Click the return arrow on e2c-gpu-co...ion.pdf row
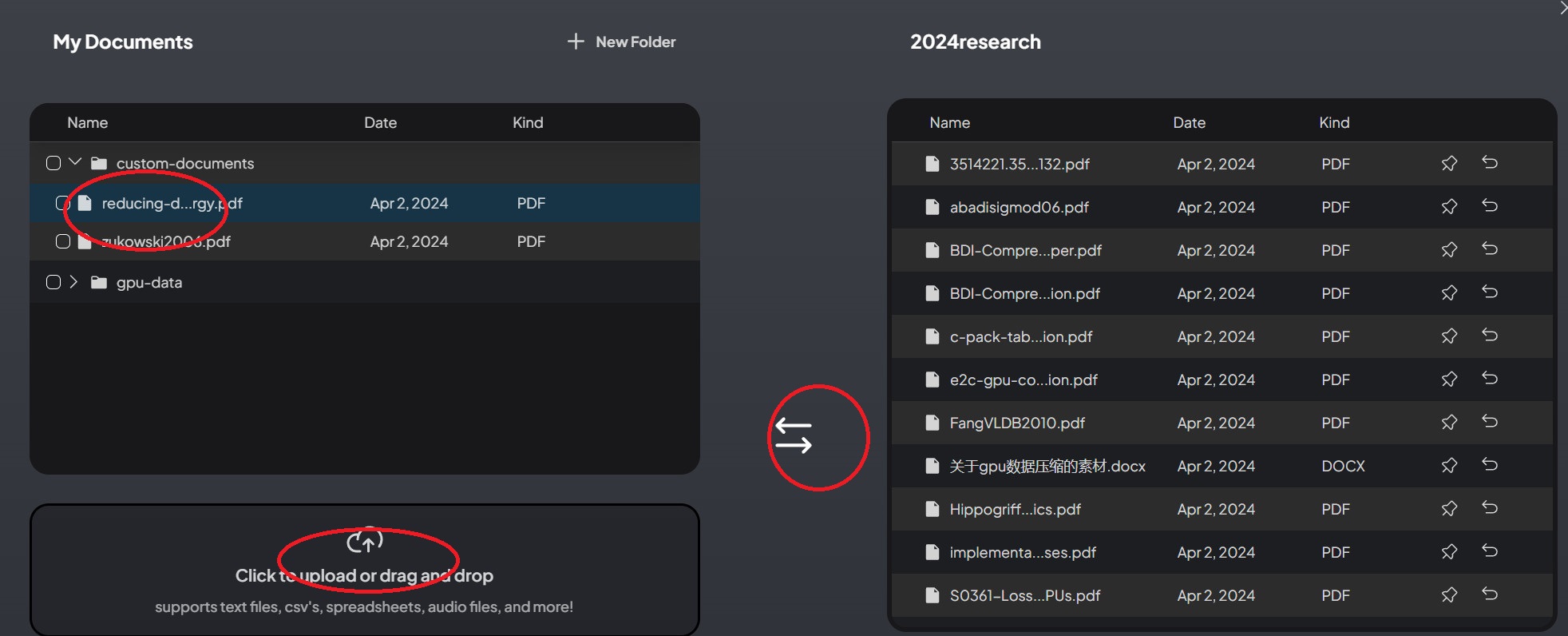1568x636 pixels. point(1489,379)
